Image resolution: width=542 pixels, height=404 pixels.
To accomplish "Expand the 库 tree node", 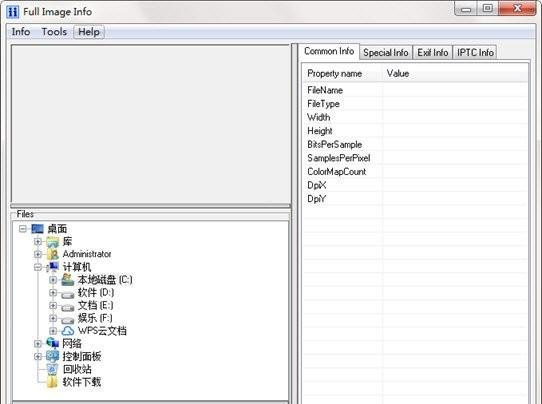I will [38, 242].
